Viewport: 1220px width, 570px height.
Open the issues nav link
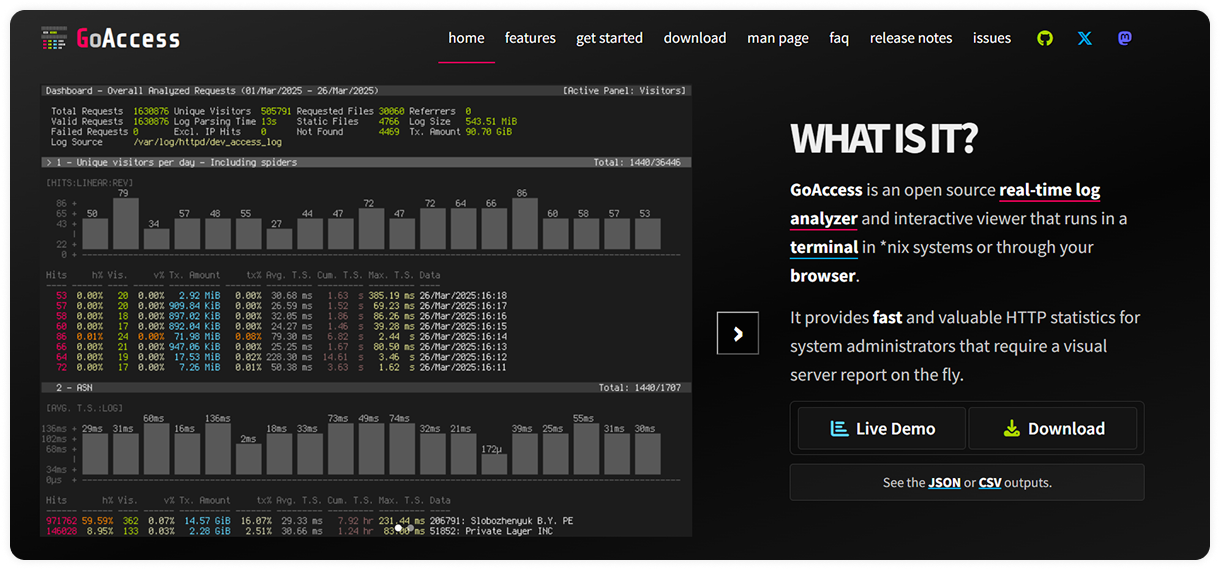click(992, 38)
